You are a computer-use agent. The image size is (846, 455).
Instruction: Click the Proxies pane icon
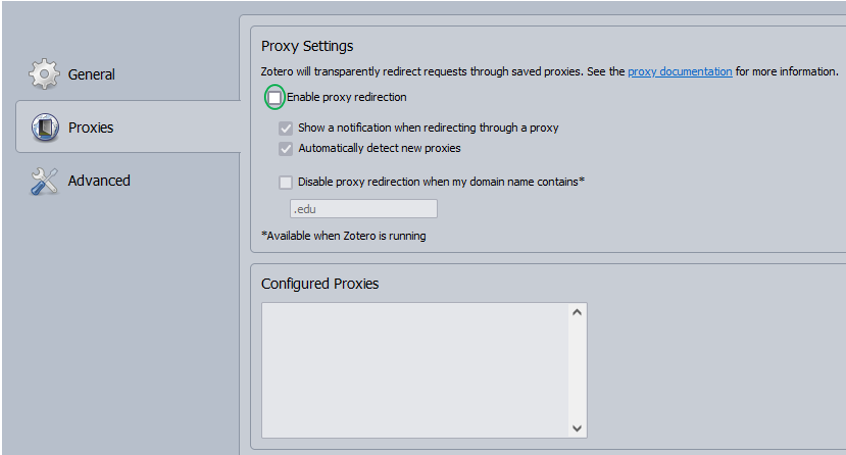[x=44, y=128]
